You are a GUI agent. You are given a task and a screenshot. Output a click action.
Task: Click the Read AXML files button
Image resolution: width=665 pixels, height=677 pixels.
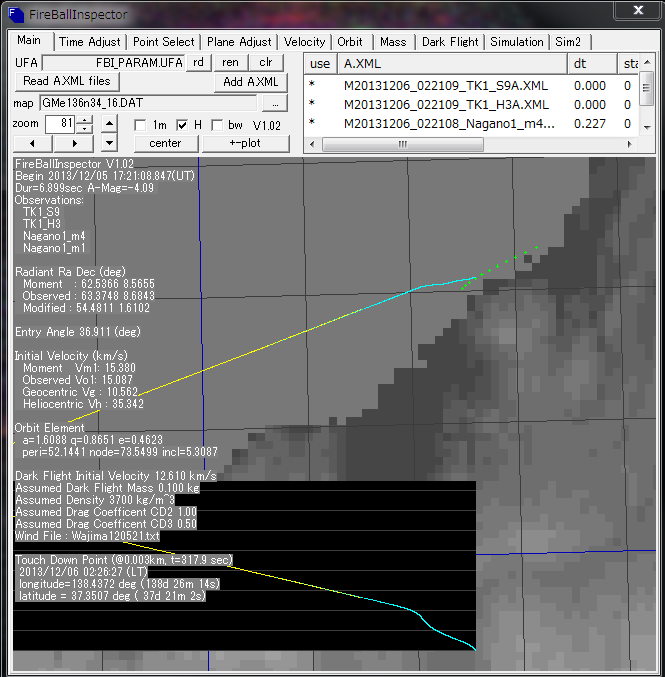point(67,81)
